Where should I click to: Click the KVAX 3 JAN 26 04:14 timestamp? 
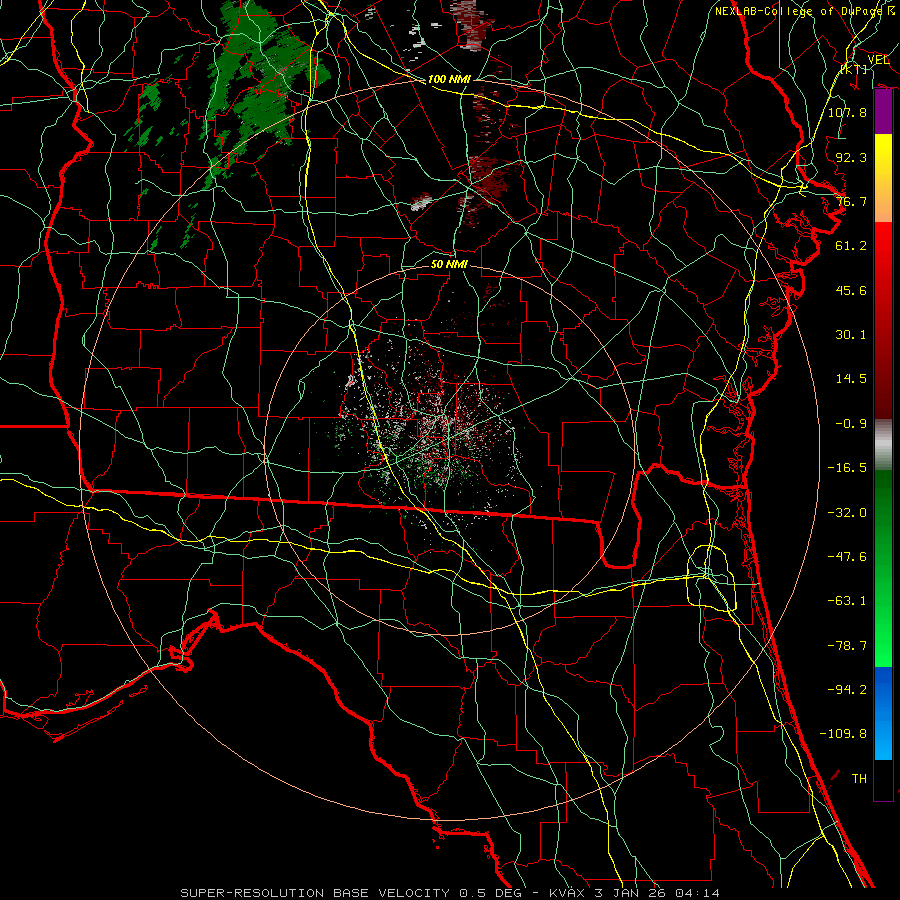tap(634, 893)
